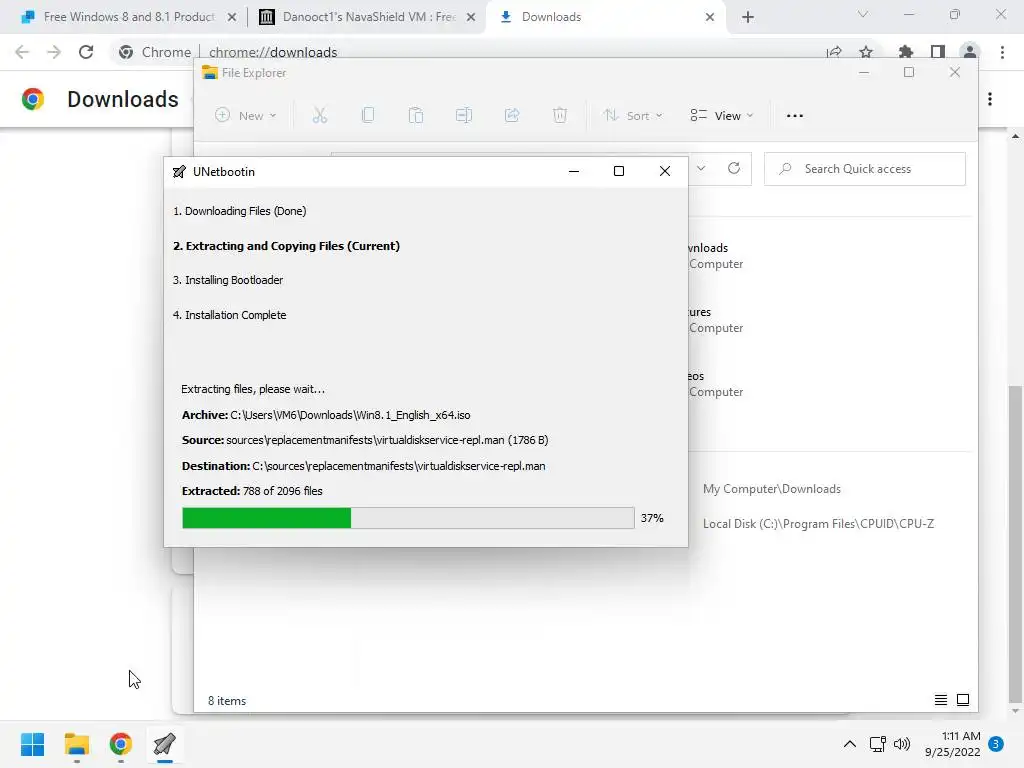1024x768 pixels.
Task: Click the Cut icon in File Explorer
Action: point(319,116)
